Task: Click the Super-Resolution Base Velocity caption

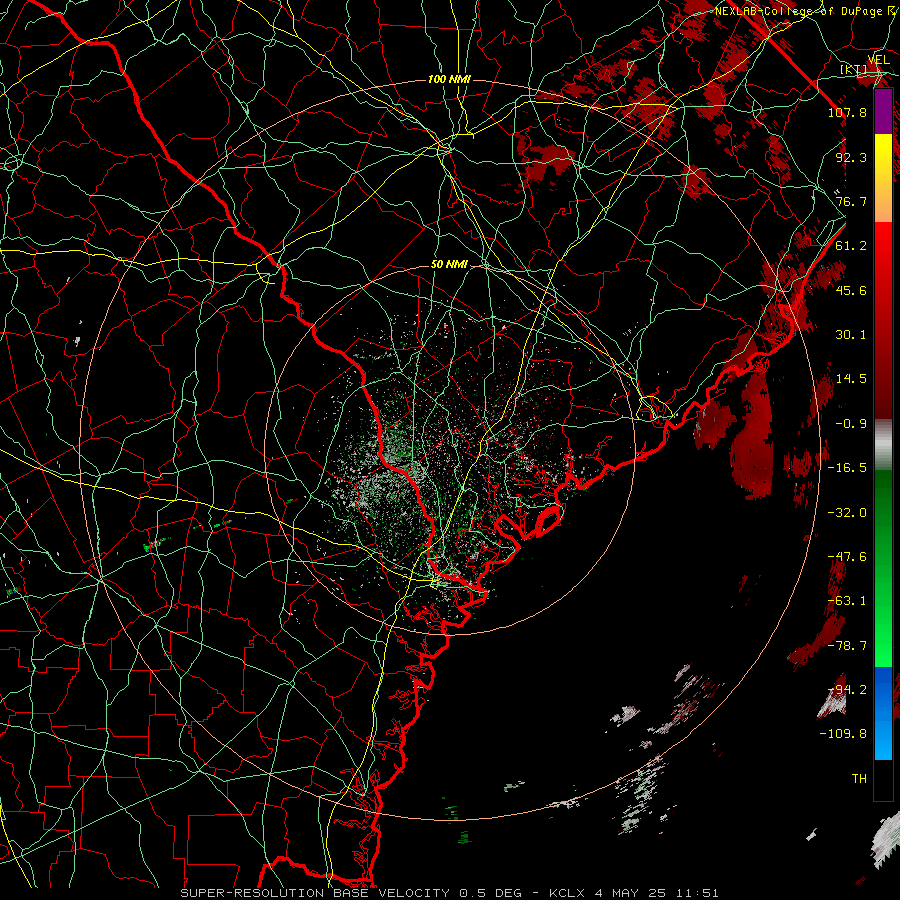Action: click(449, 893)
